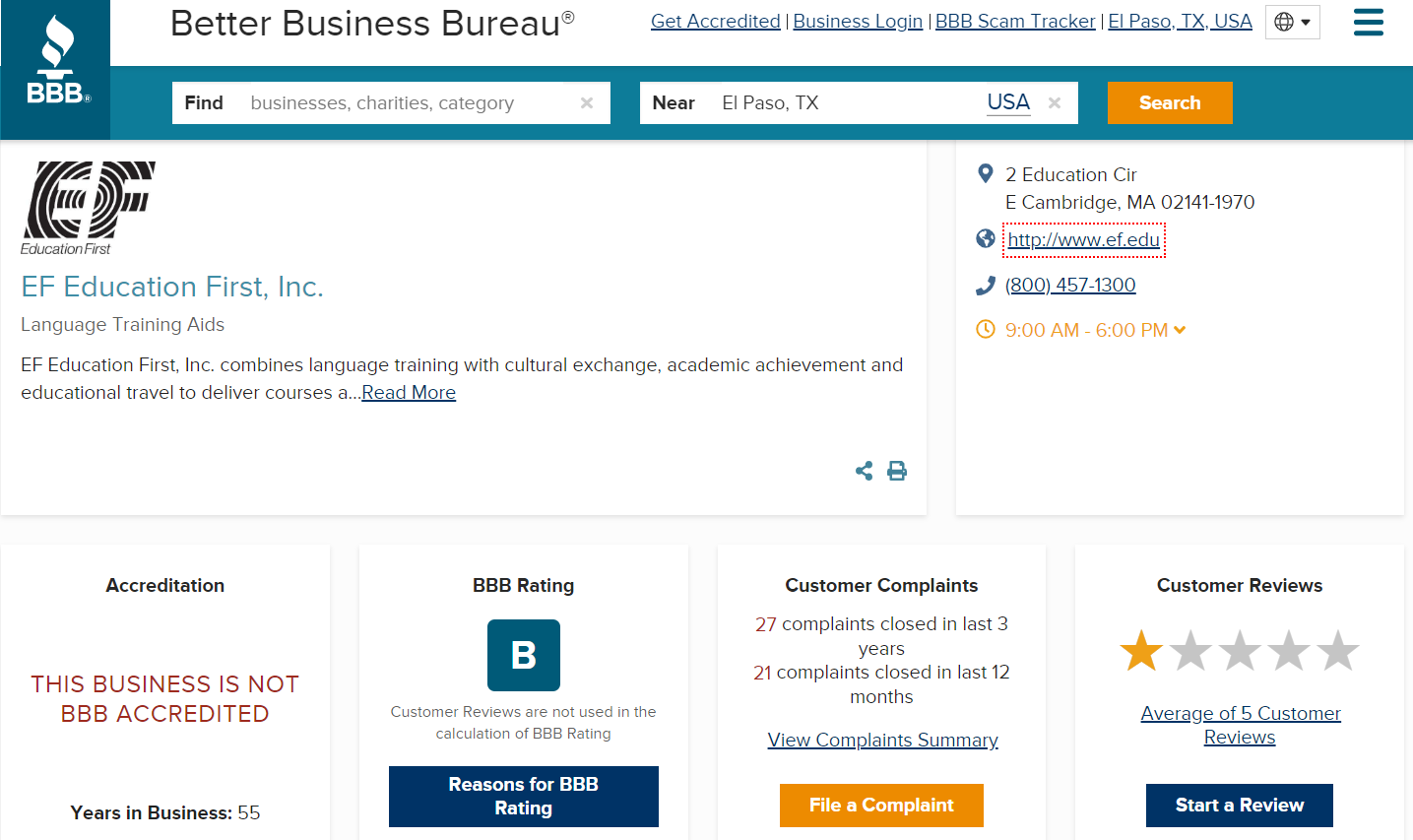Click the EF Education First logo
Image resolution: width=1413 pixels, height=840 pixels.
click(x=89, y=208)
